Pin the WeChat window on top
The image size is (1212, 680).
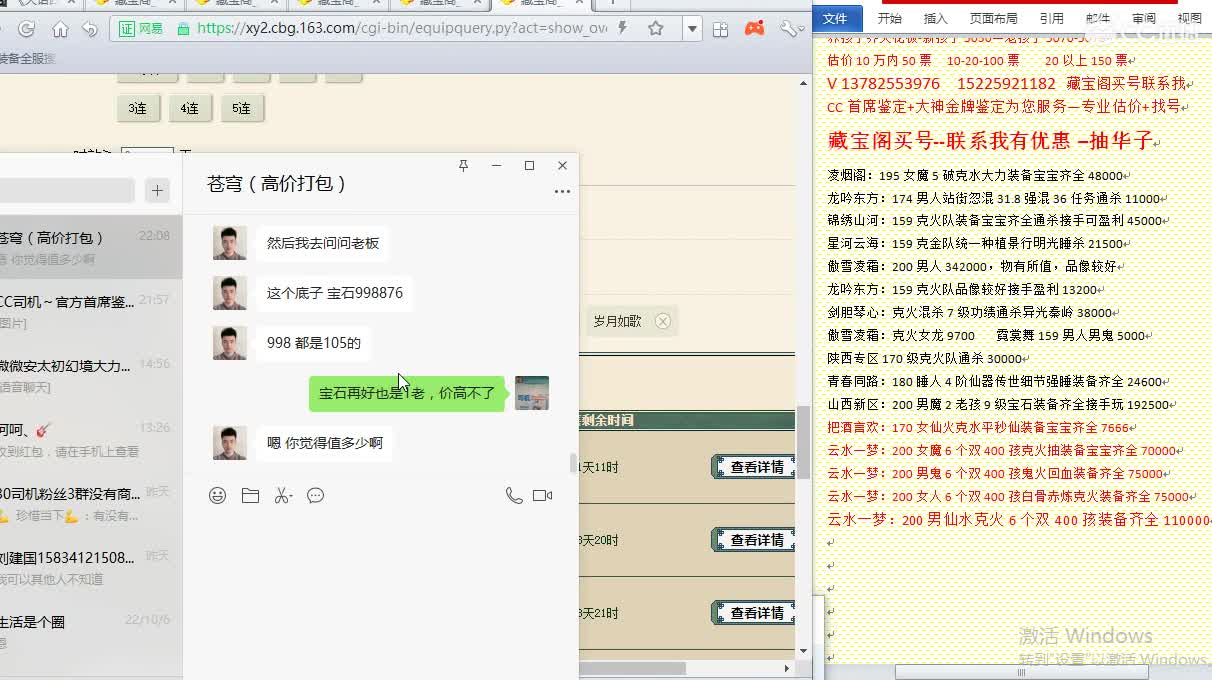(463, 165)
